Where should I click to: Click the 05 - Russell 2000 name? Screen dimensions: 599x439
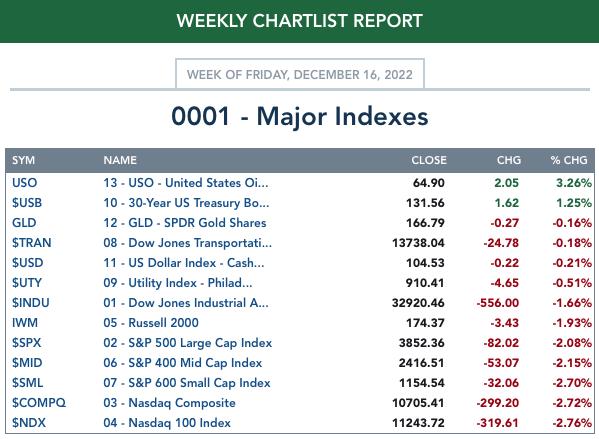point(151,322)
